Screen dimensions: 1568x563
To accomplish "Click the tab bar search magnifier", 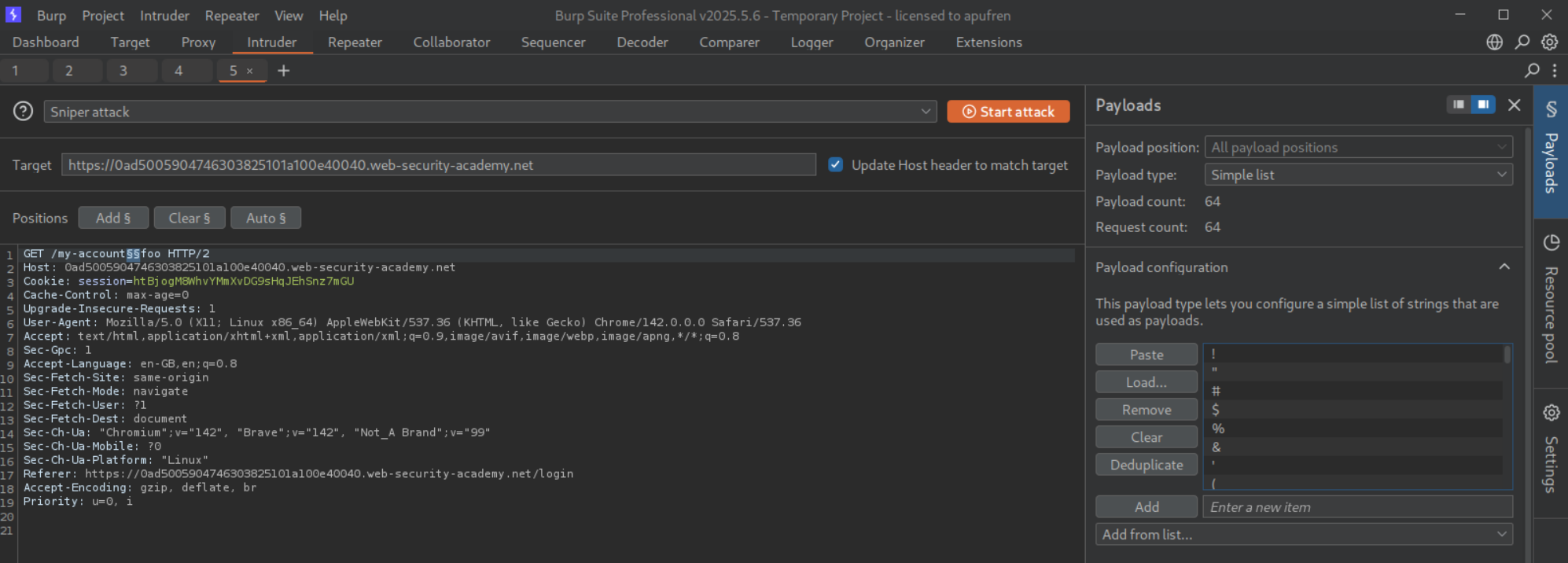I will [1532, 71].
